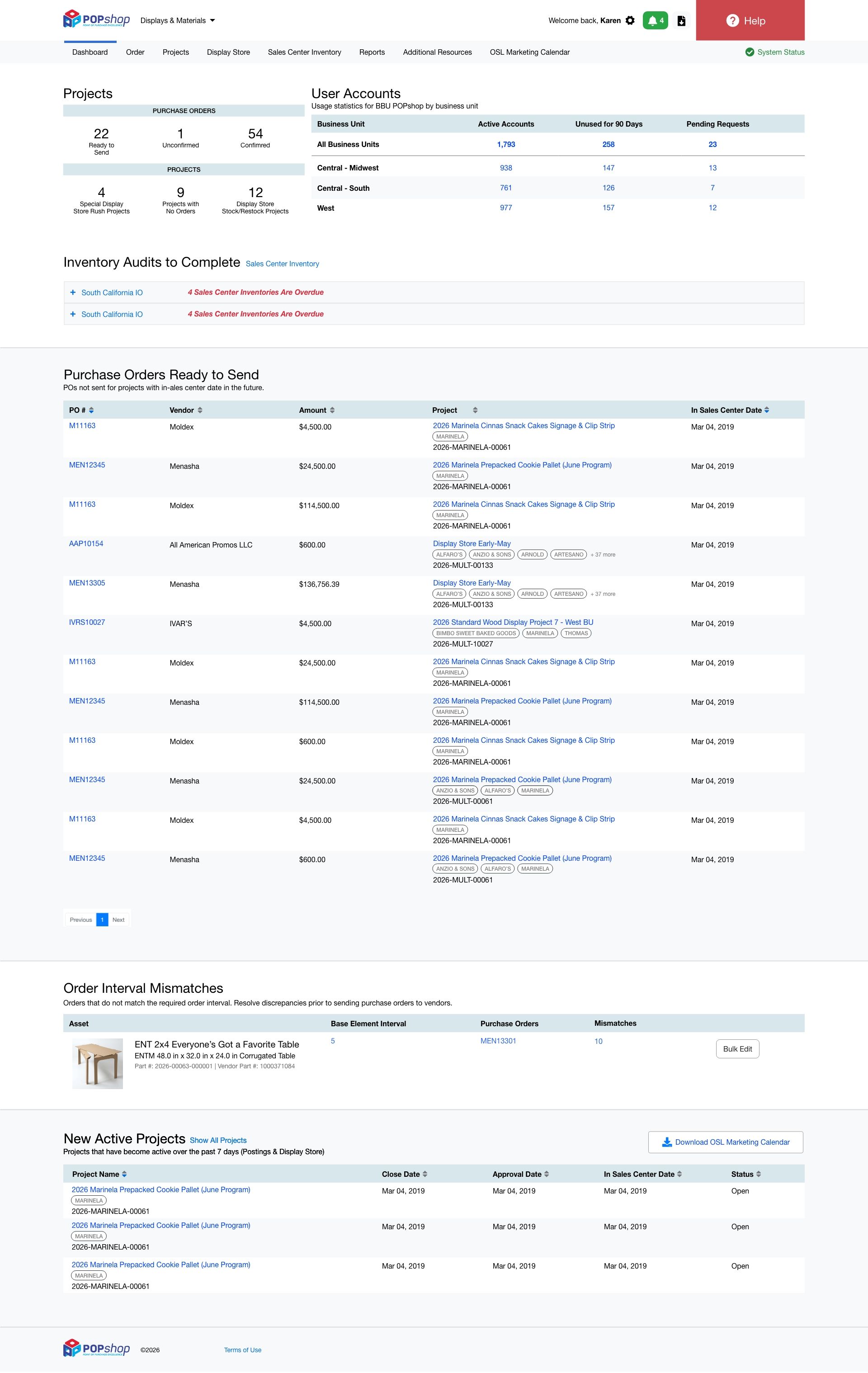The image size is (868, 1373).
Task: Open Sales Center Inventory link beside audits heading
Action: tap(282, 264)
